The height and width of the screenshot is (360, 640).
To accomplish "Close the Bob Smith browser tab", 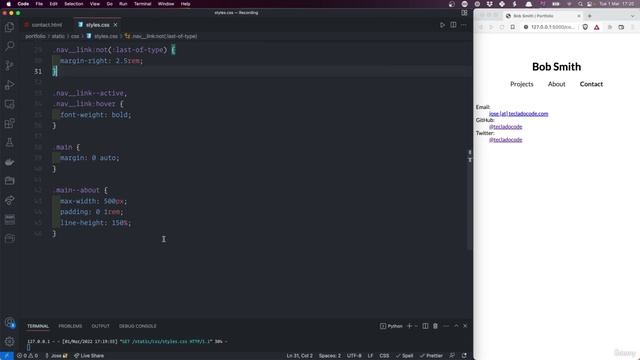I will pos(579,16).
